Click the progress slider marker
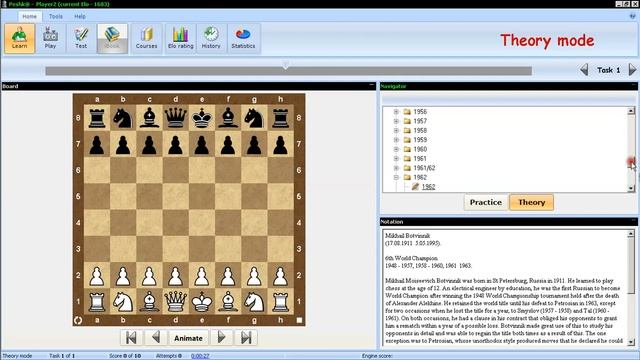The width and height of the screenshot is (640, 360). click(286, 64)
